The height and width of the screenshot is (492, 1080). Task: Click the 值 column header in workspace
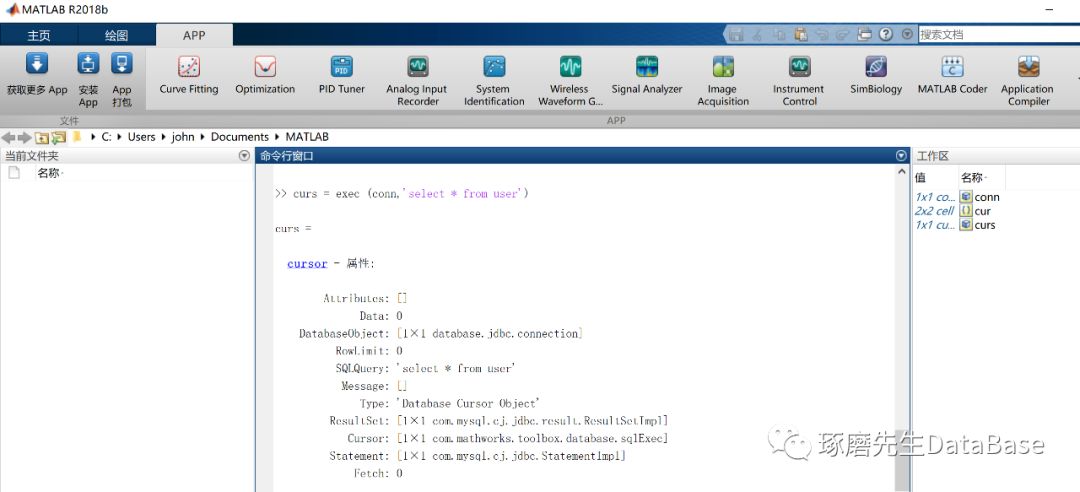coord(920,178)
